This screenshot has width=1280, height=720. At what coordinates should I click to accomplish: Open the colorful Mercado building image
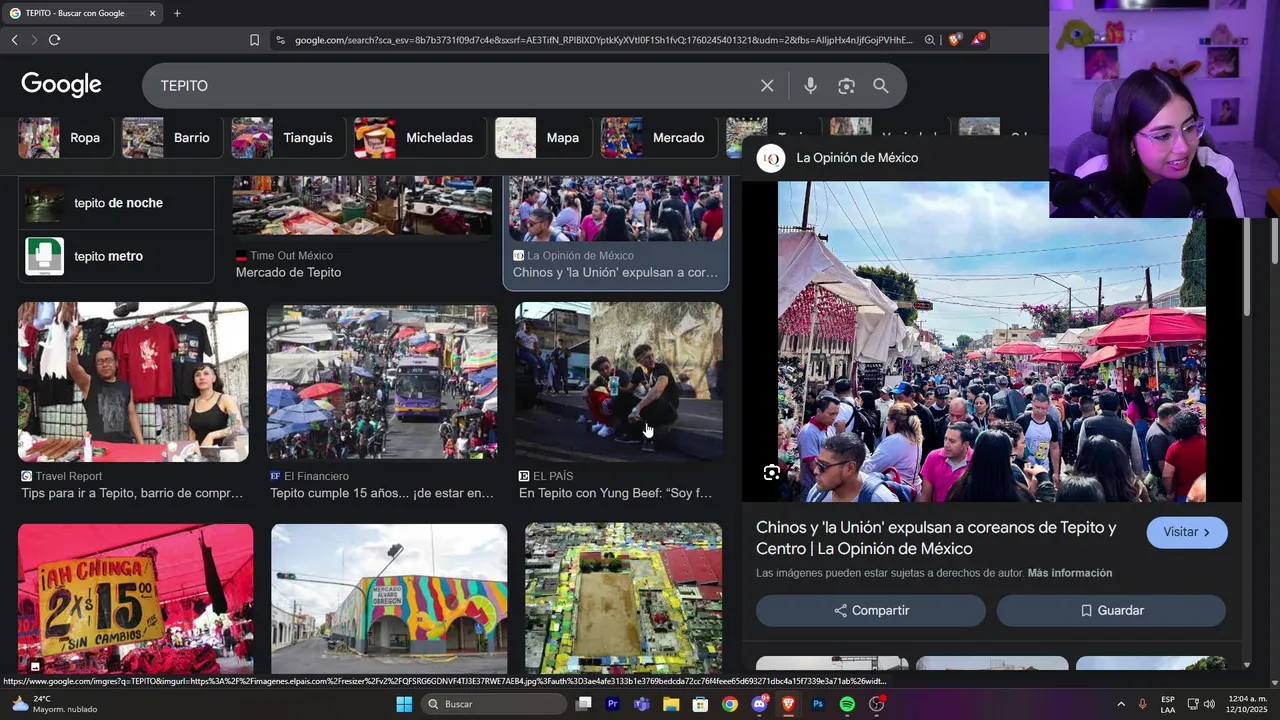tap(389, 599)
